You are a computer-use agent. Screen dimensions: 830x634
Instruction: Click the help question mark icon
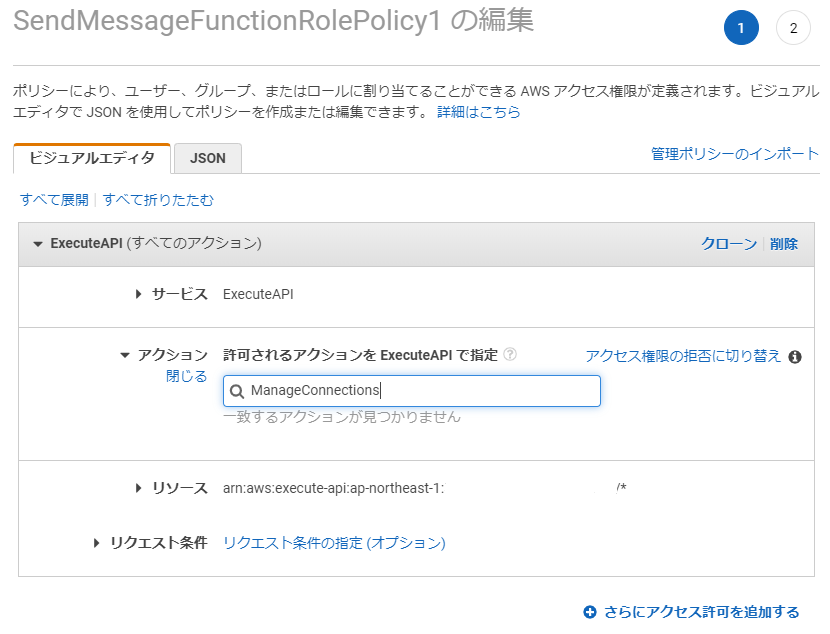tap(510, 355)
